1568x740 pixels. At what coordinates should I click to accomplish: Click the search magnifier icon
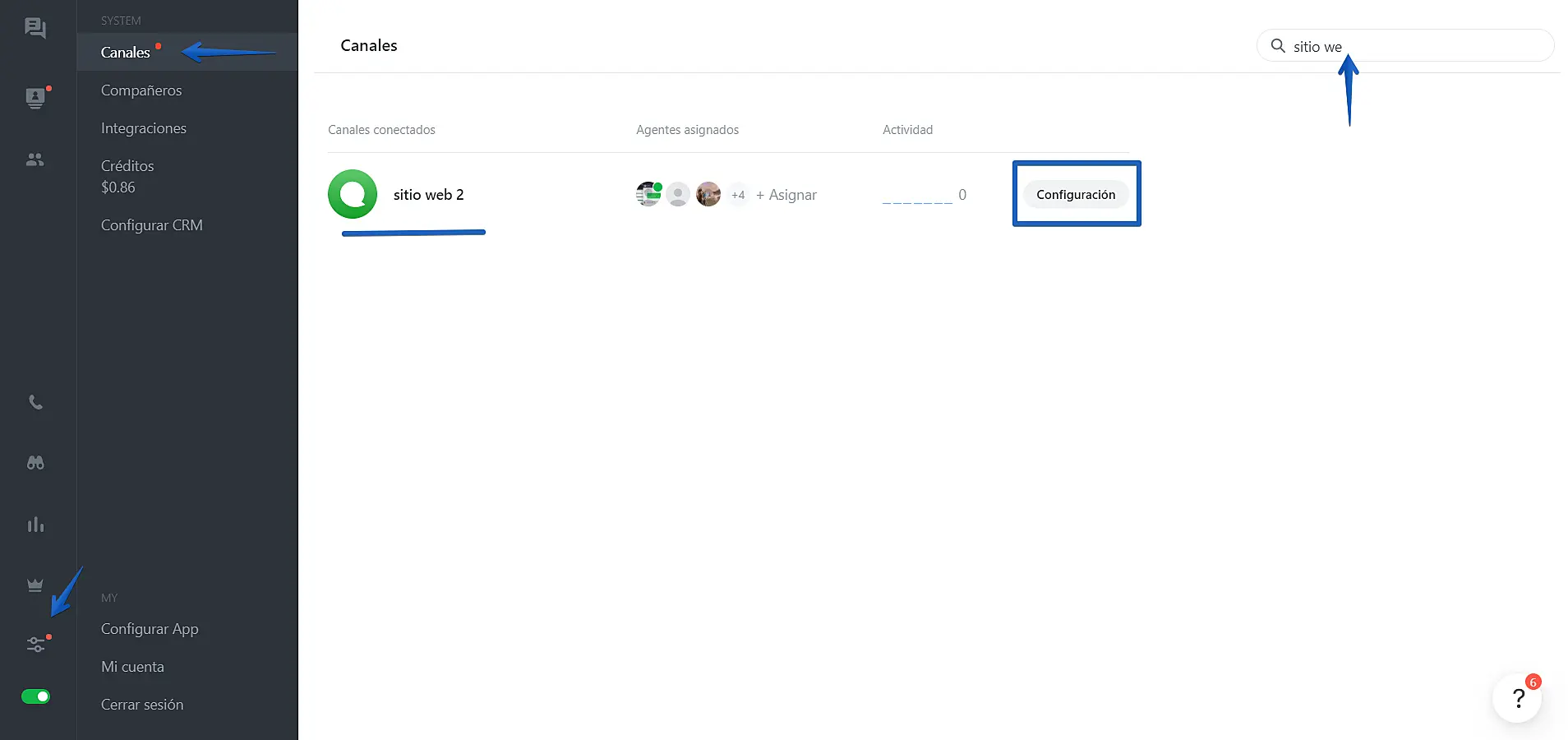[1278, 46]
